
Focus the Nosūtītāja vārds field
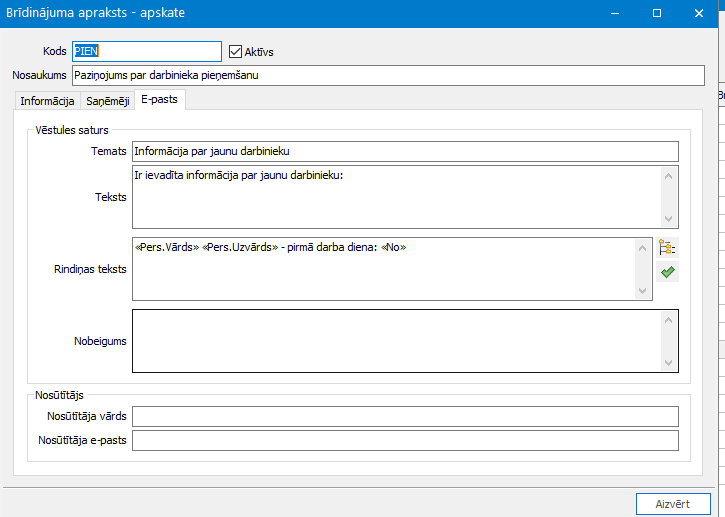click(404, 416)
